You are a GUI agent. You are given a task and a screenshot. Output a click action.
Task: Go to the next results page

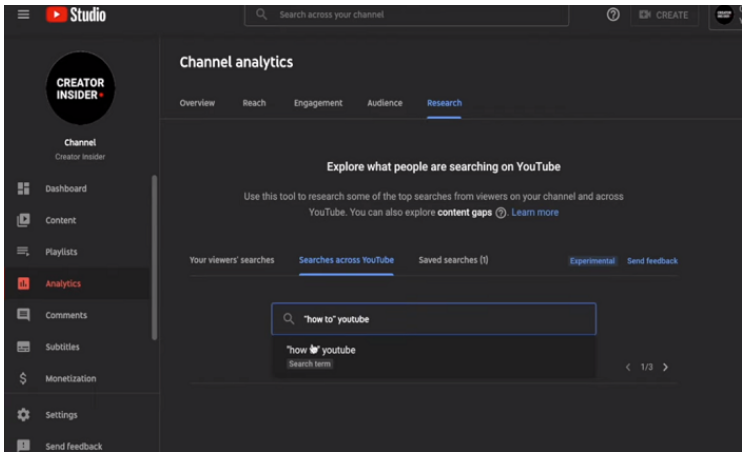click(665, 367)
